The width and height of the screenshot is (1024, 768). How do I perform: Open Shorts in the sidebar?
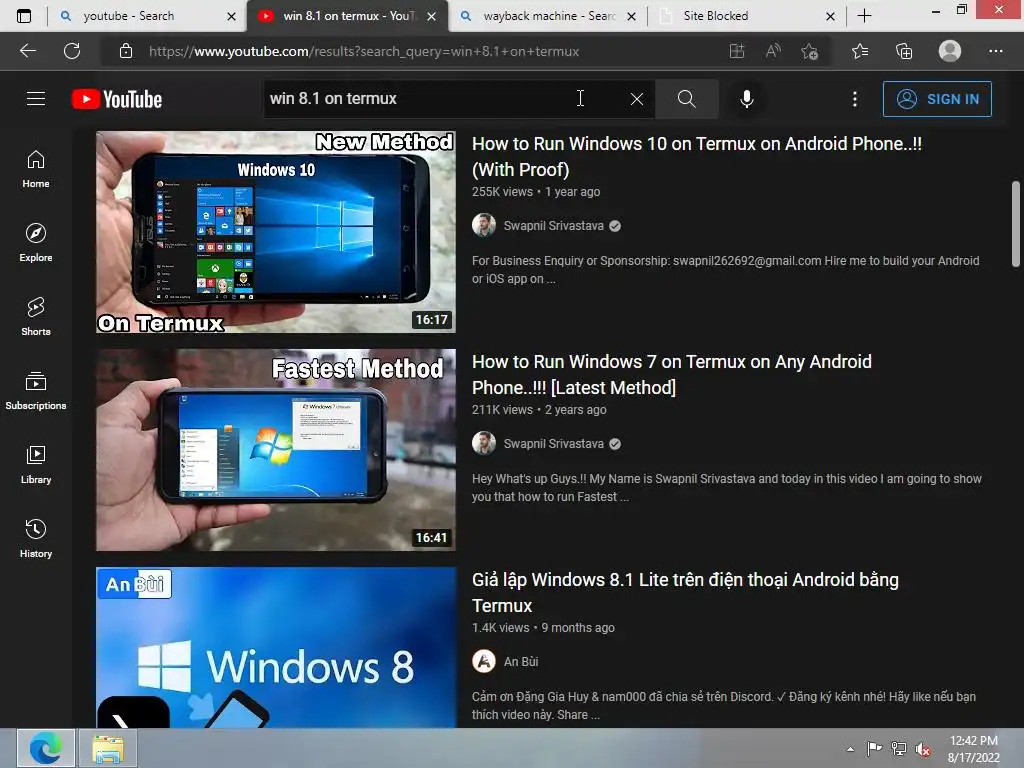(36, 317)
